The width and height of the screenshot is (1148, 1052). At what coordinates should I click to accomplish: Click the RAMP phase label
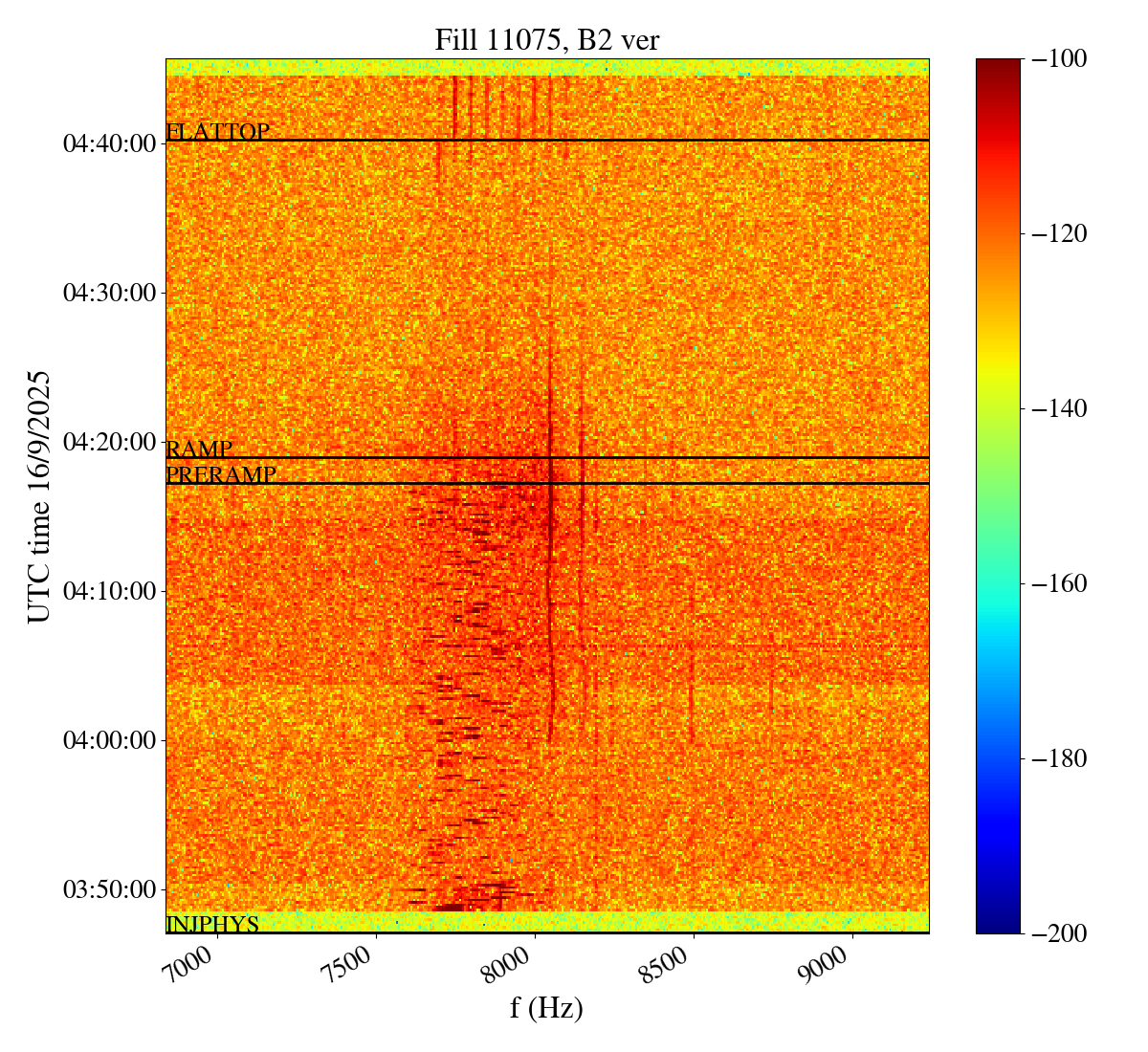[199, 449]
